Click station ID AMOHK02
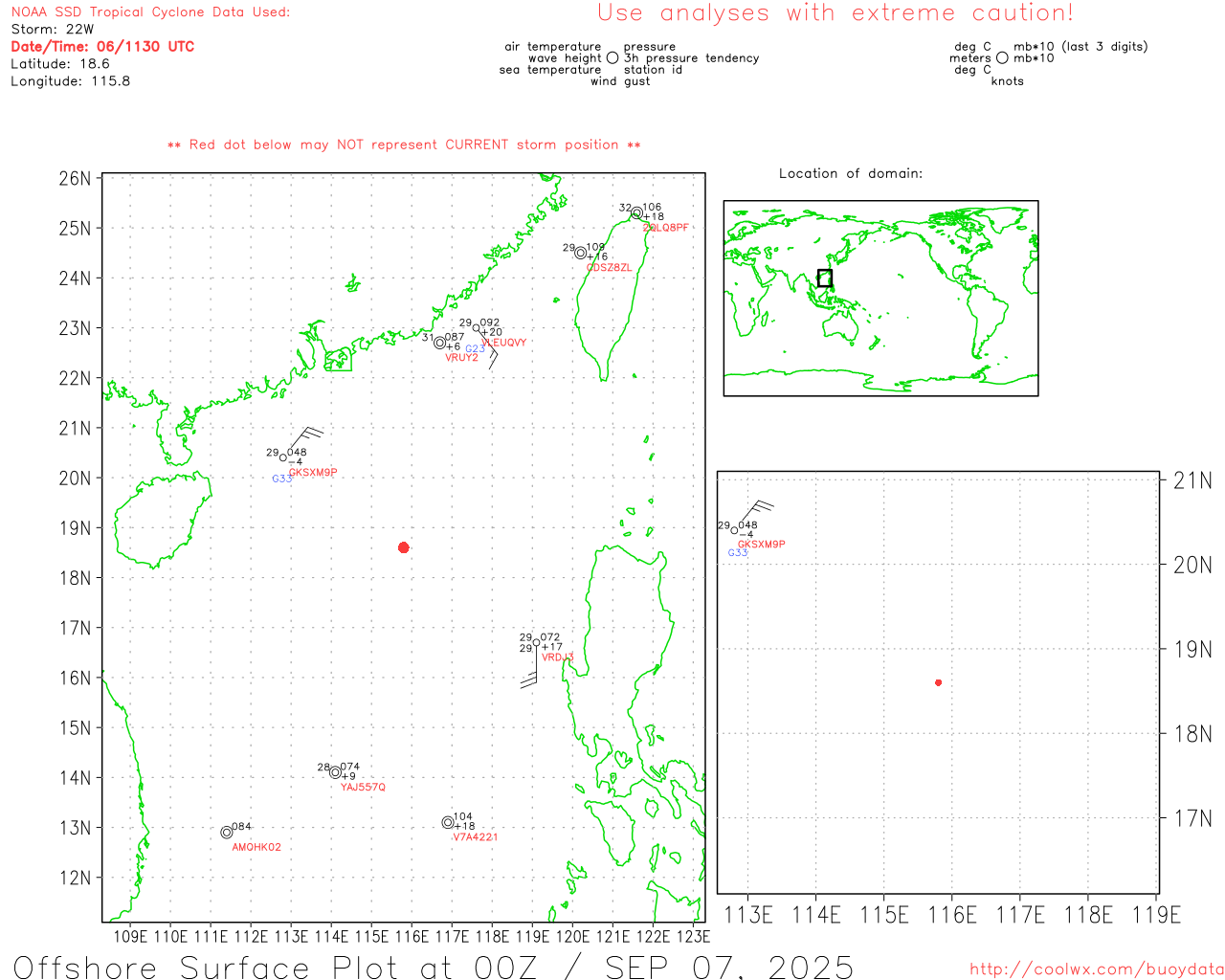1225x980 pixels. point(256,847)
